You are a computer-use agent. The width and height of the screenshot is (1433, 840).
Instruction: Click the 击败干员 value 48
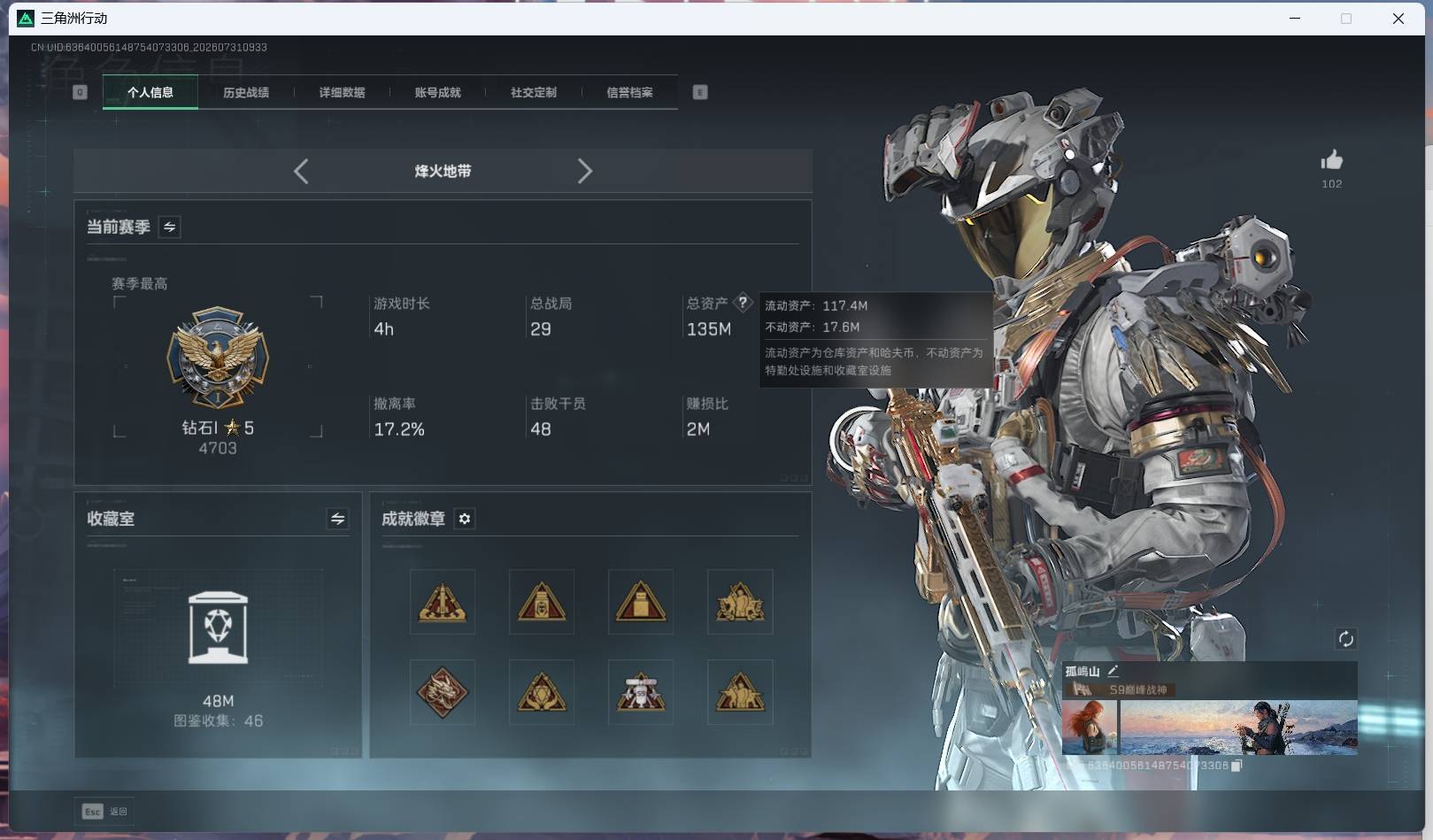(x=541, y=429)
